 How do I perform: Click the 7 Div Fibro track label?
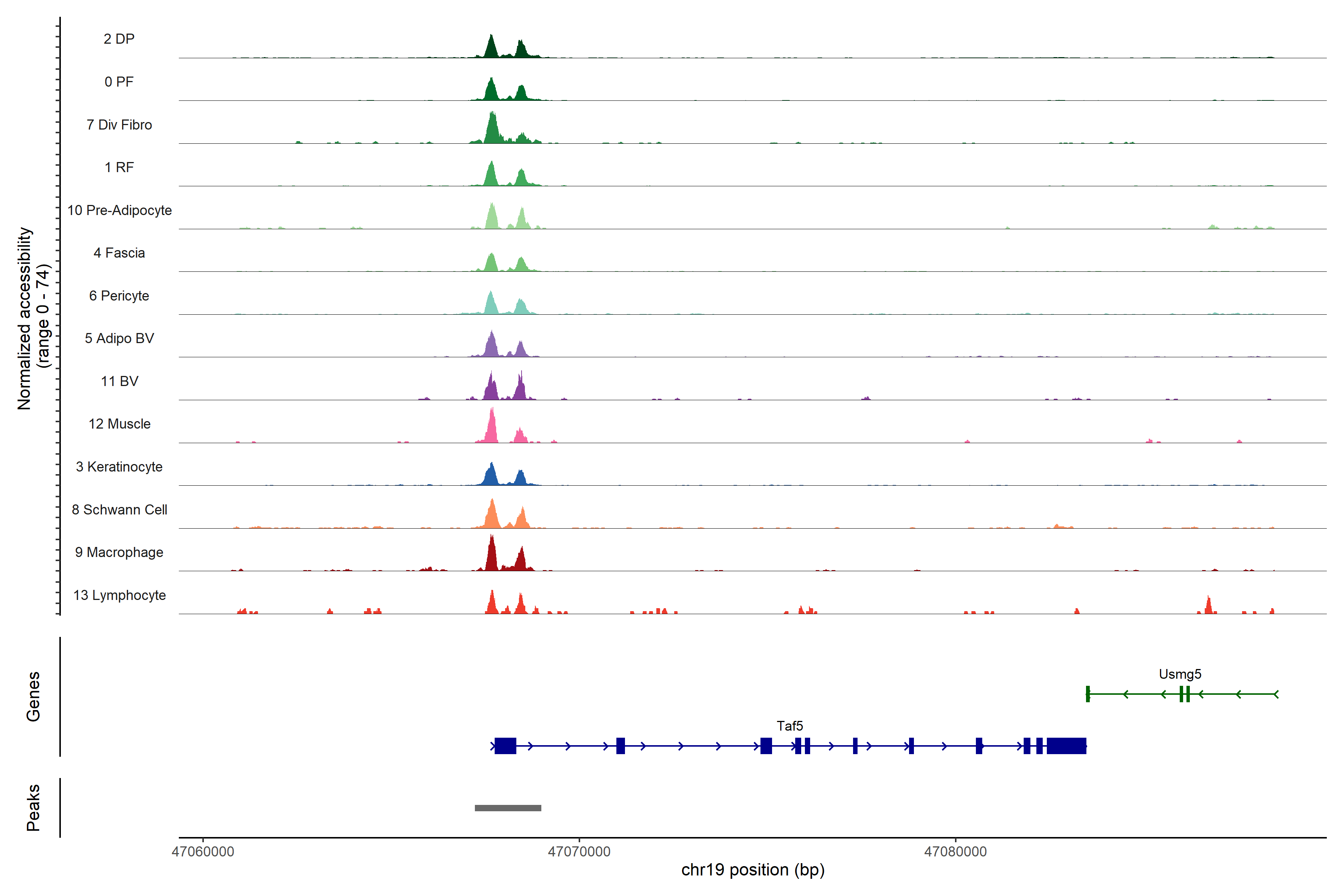click(119, 125)
